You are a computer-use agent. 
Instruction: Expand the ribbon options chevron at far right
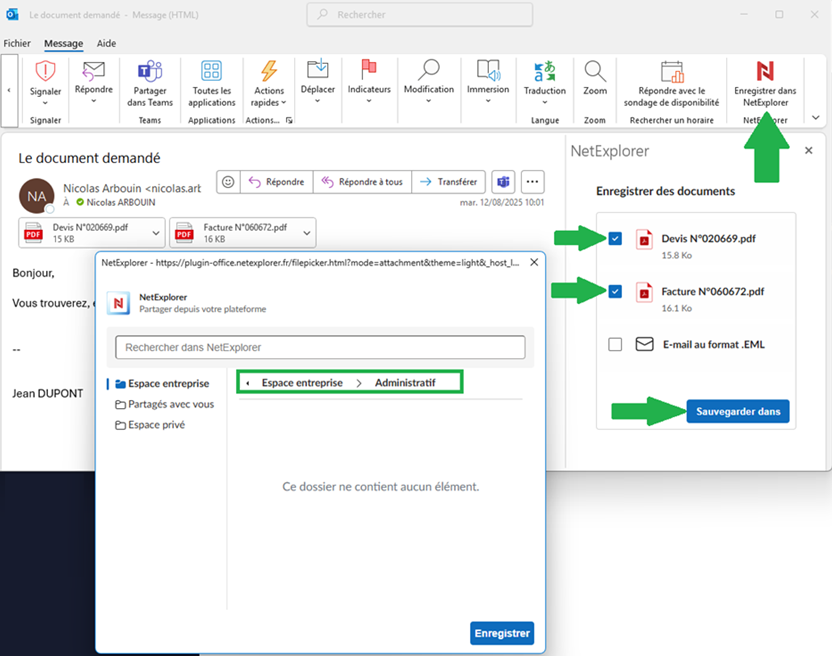pyautogui.click(x=816, y=118)
